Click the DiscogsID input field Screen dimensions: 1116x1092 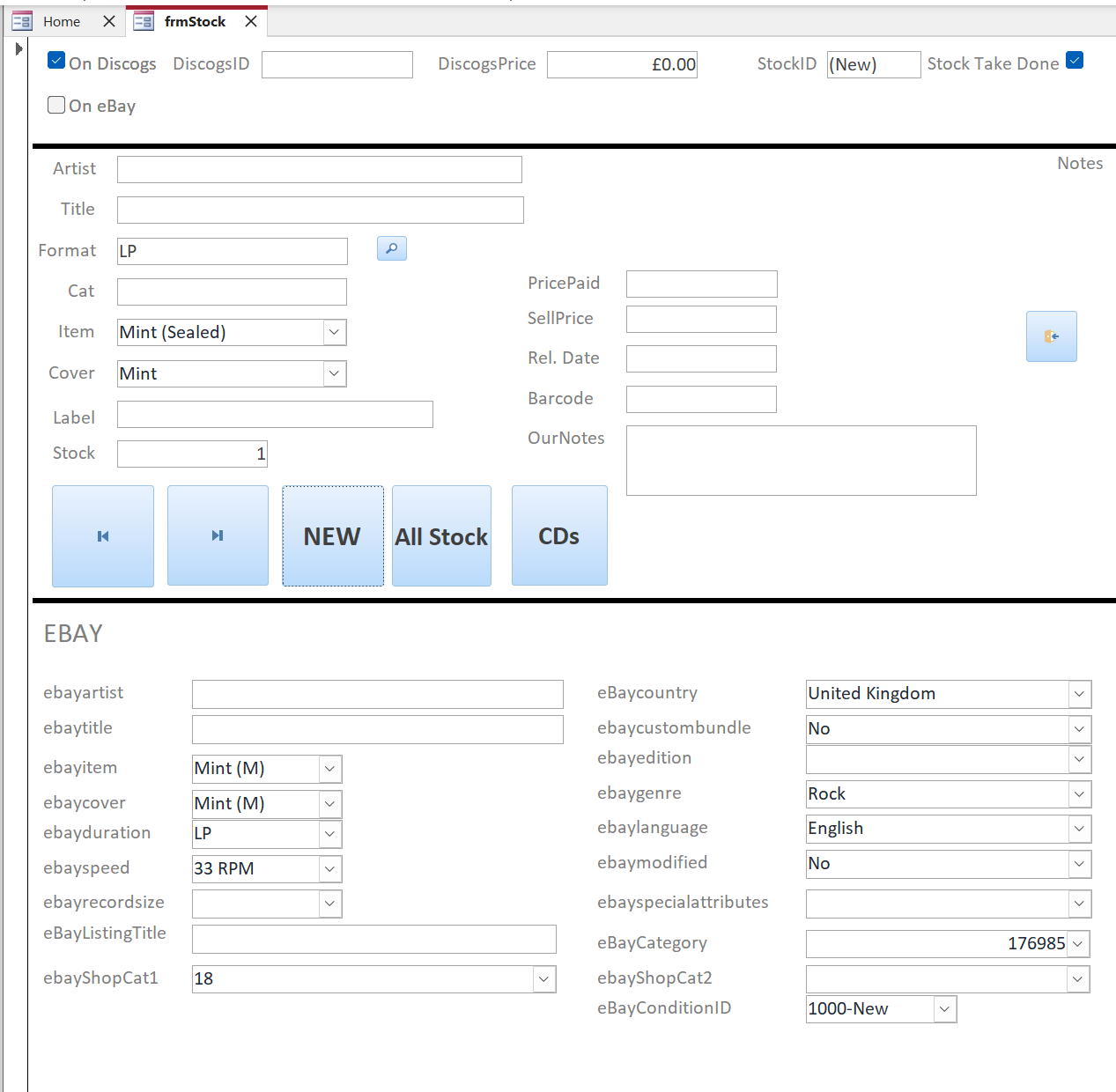point(337,64)
